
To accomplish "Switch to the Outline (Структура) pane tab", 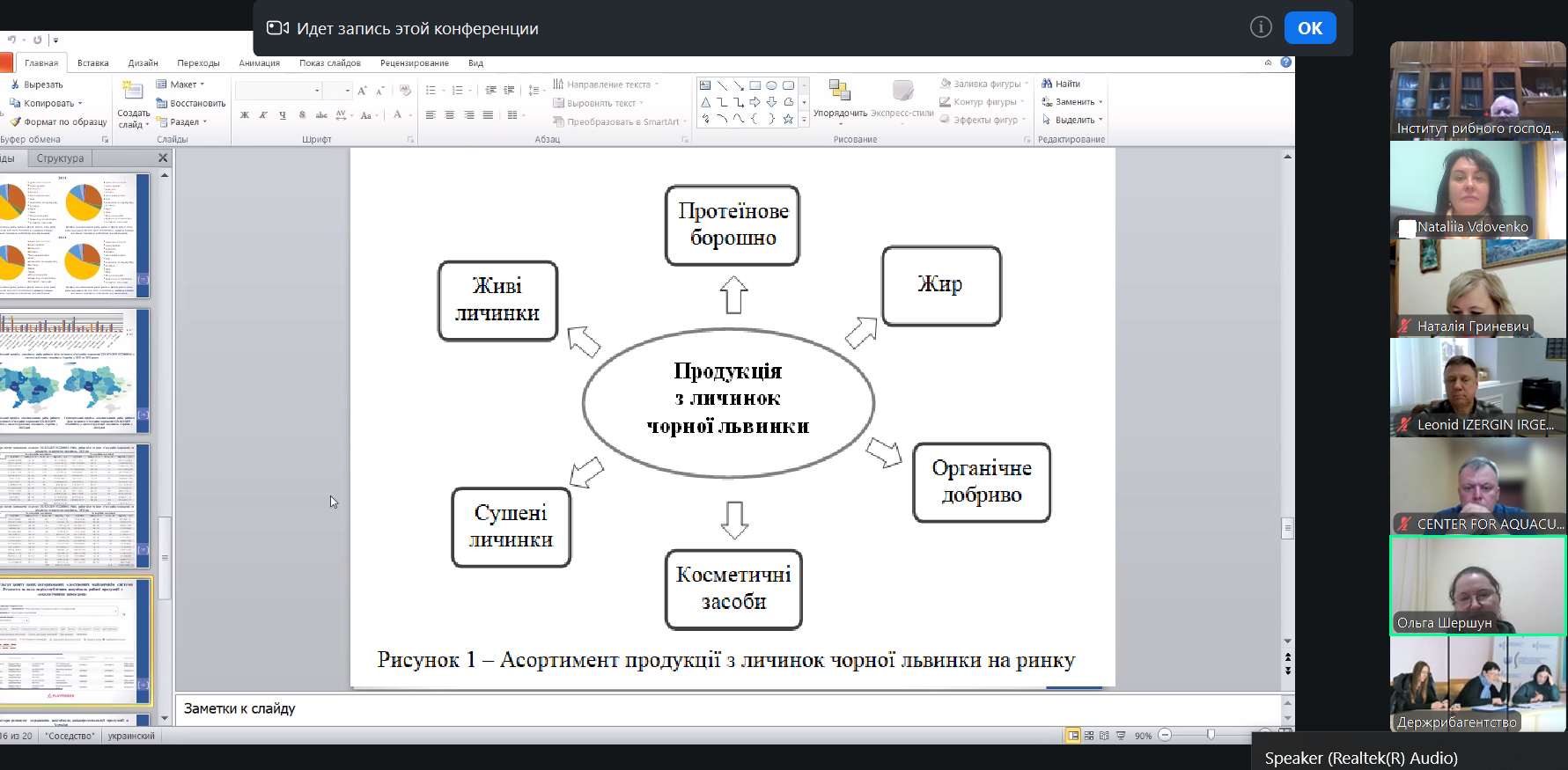I will [x=60, y=158].
